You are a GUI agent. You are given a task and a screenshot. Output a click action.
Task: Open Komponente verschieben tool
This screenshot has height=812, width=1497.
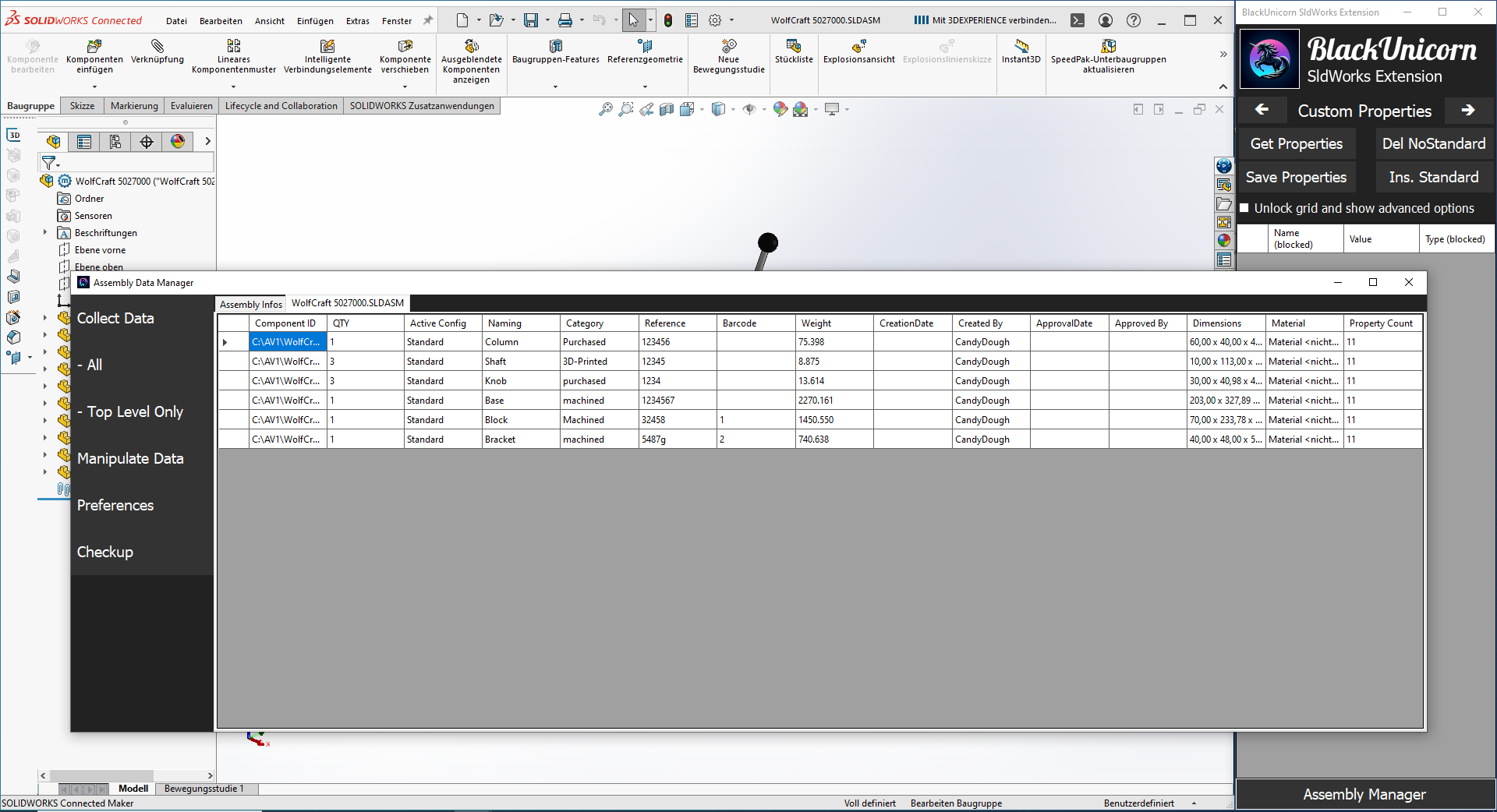[405, 47]
